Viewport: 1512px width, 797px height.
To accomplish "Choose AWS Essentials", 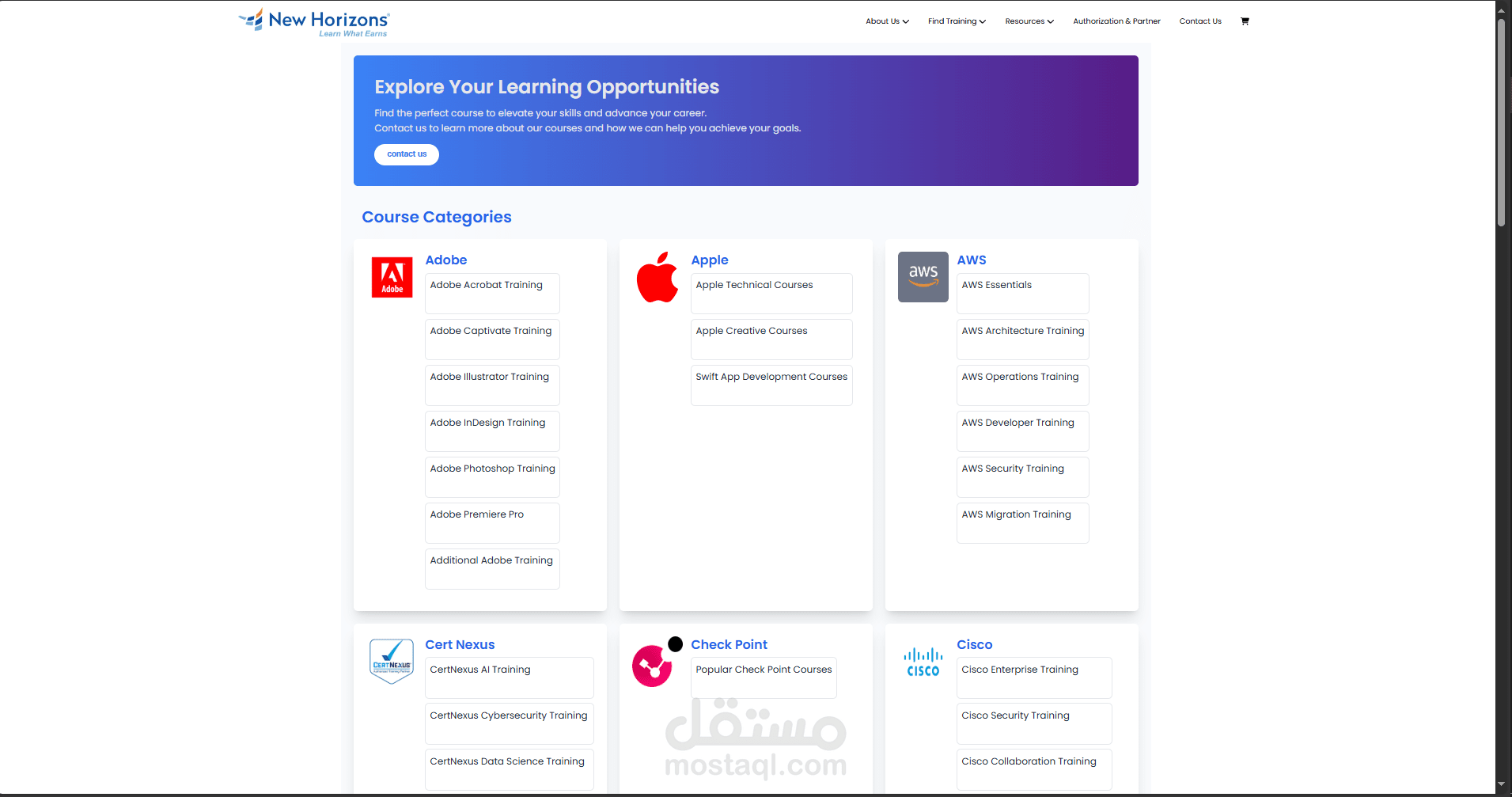I will click(x=1023, y=294).
